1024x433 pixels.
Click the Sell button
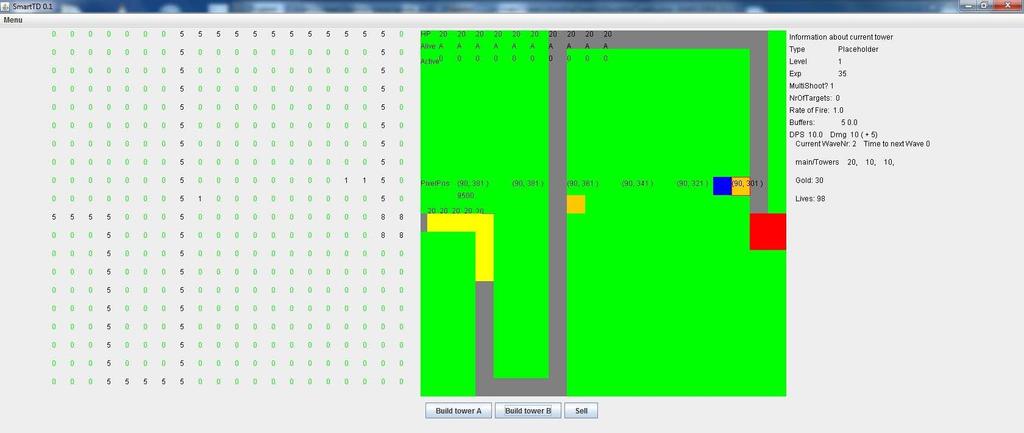click(581, 411)
